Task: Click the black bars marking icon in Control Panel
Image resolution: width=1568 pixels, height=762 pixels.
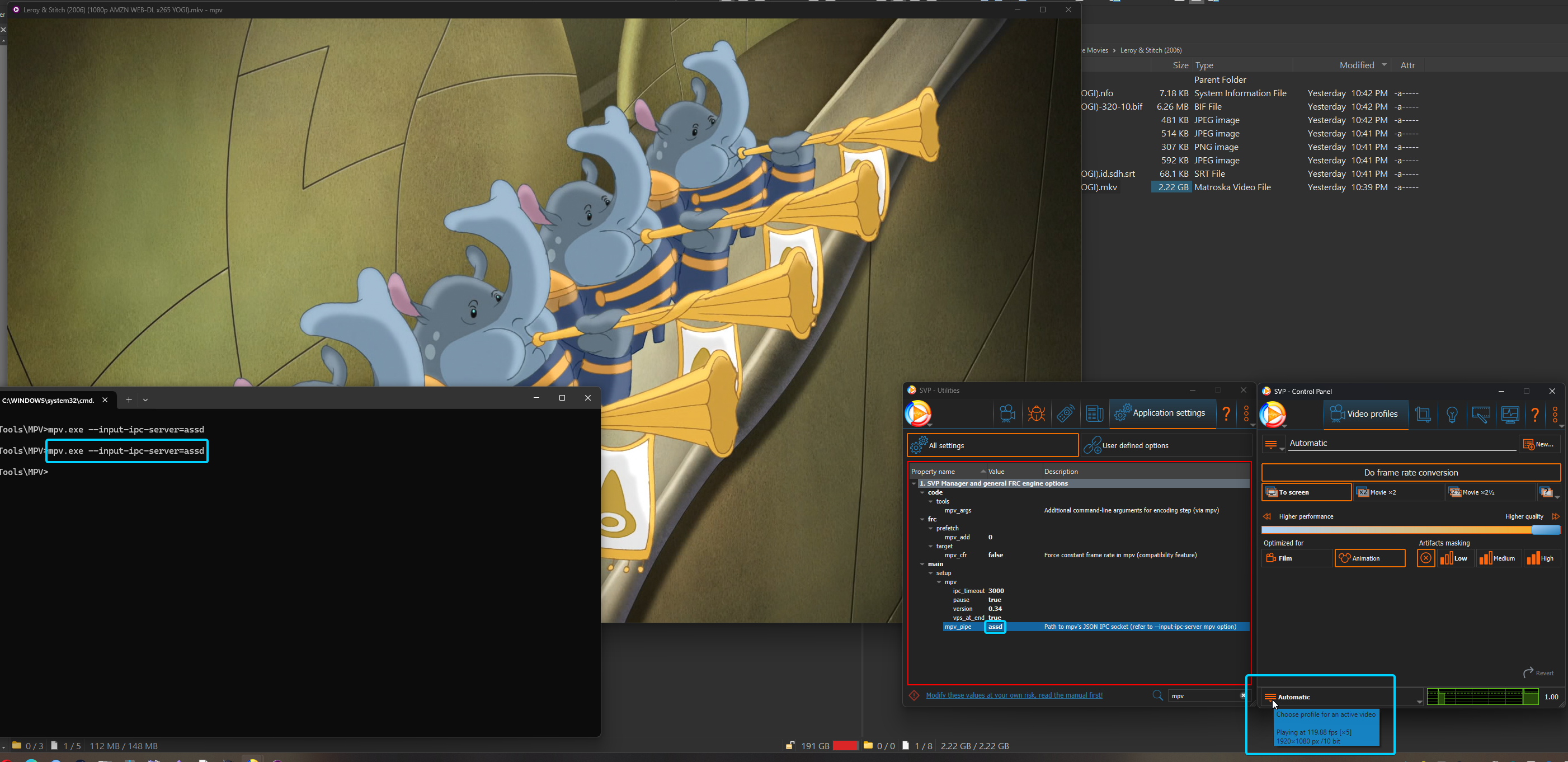Action: click(x=1481, y=415)
